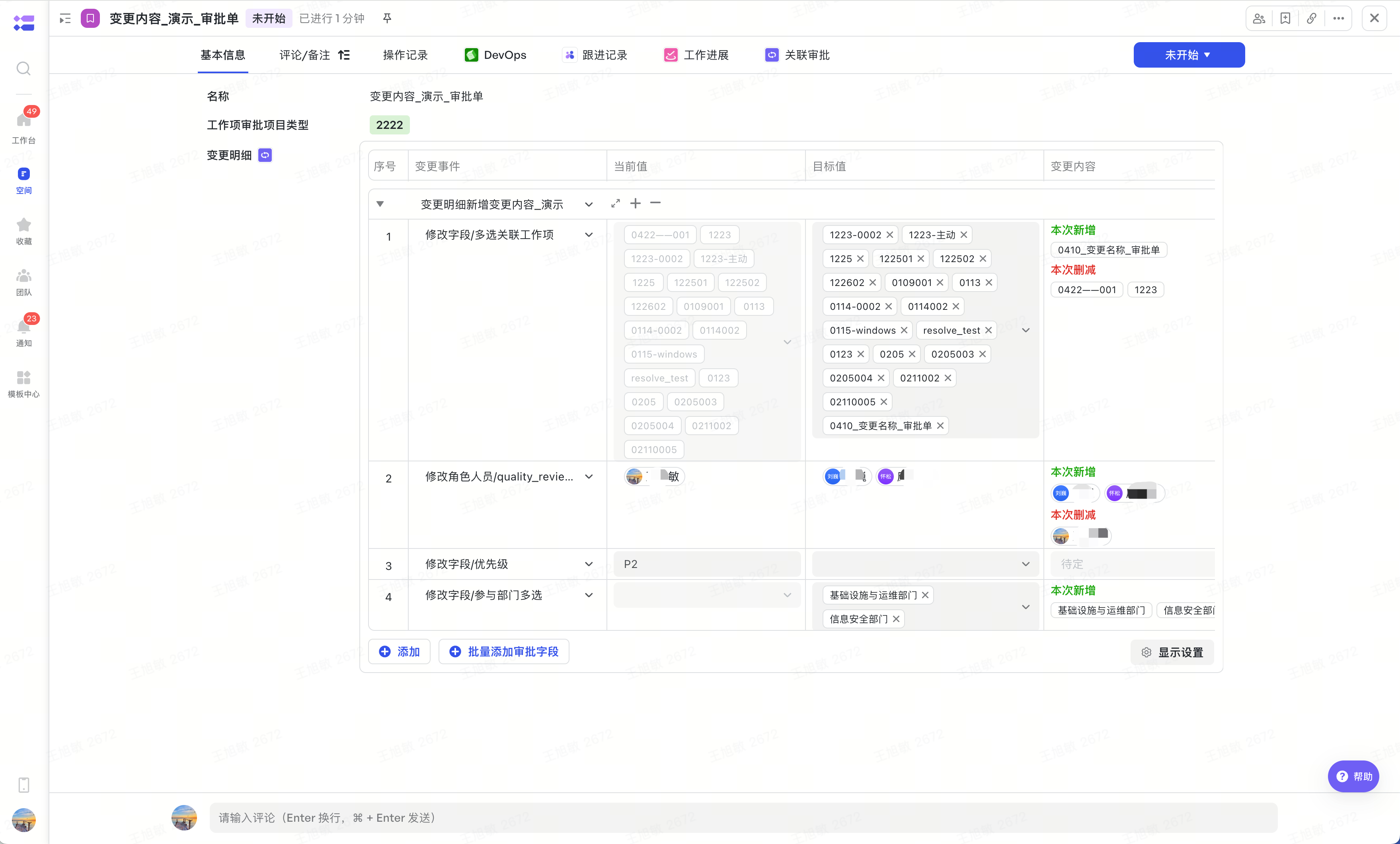Expand the row 1 target value multi-select
The height and width of the screenshot is (844, 1400).
[1026, 331]
